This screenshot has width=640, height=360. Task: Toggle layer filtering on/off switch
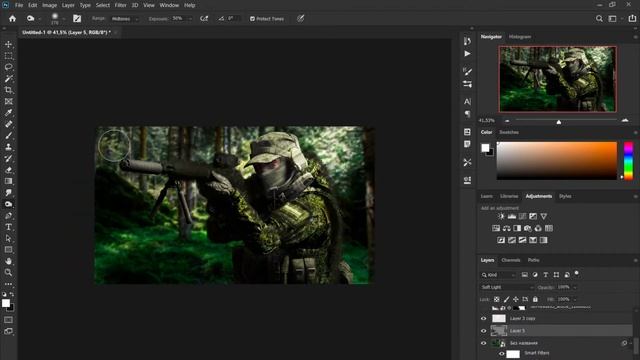tap(576, 273)
